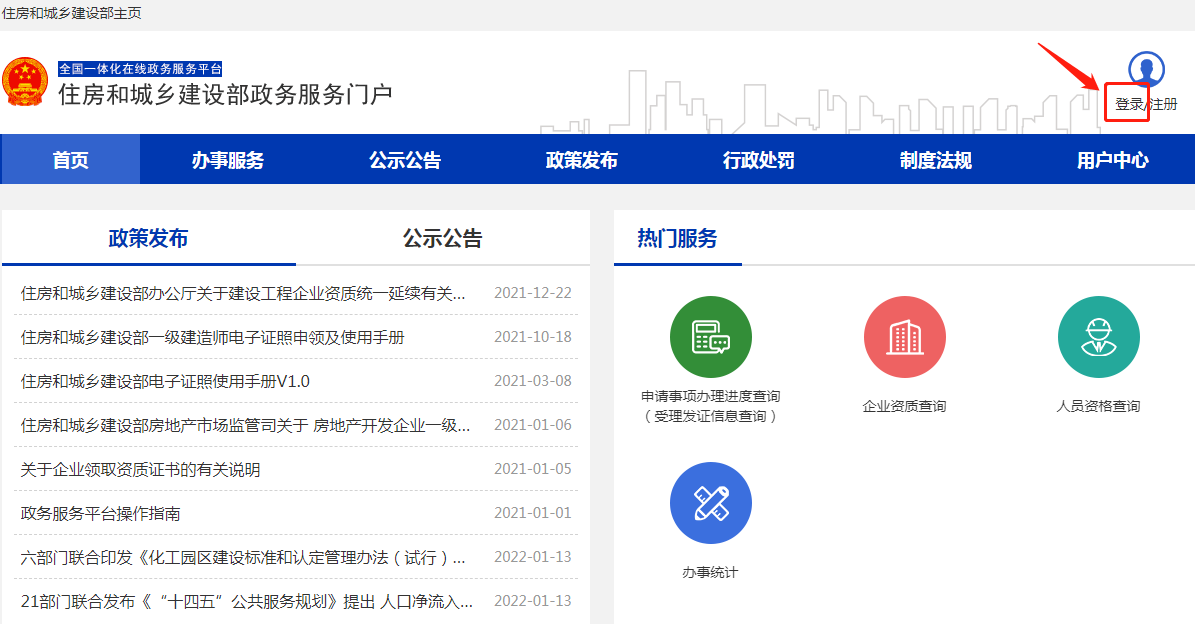Open 政策发布 in the navigation bar
The width and height of the screenshot is (1195, 624).
[582, 160]
